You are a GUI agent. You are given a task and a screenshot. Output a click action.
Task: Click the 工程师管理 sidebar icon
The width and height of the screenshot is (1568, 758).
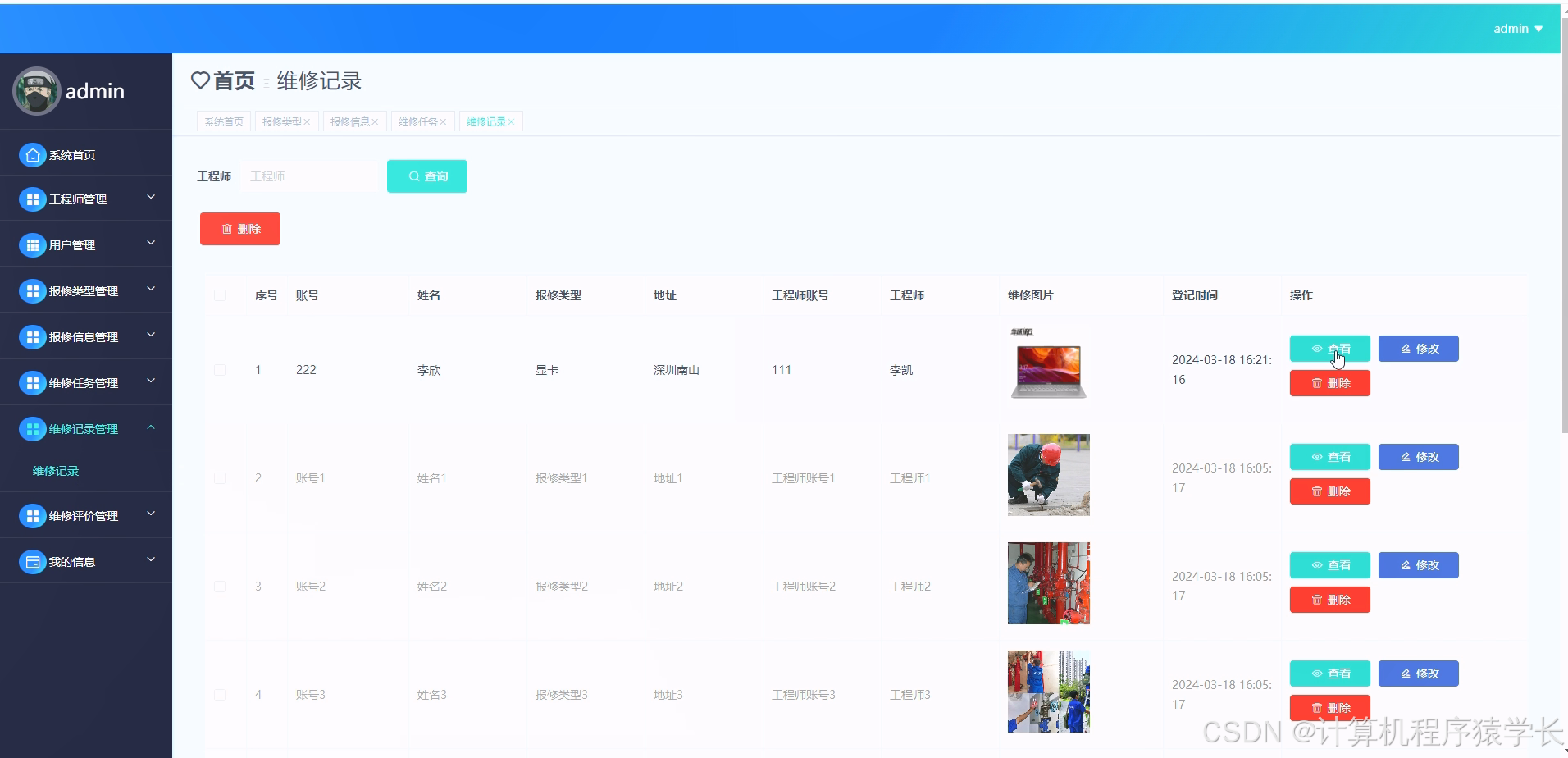pyautogui.click(x=32, y=199)
